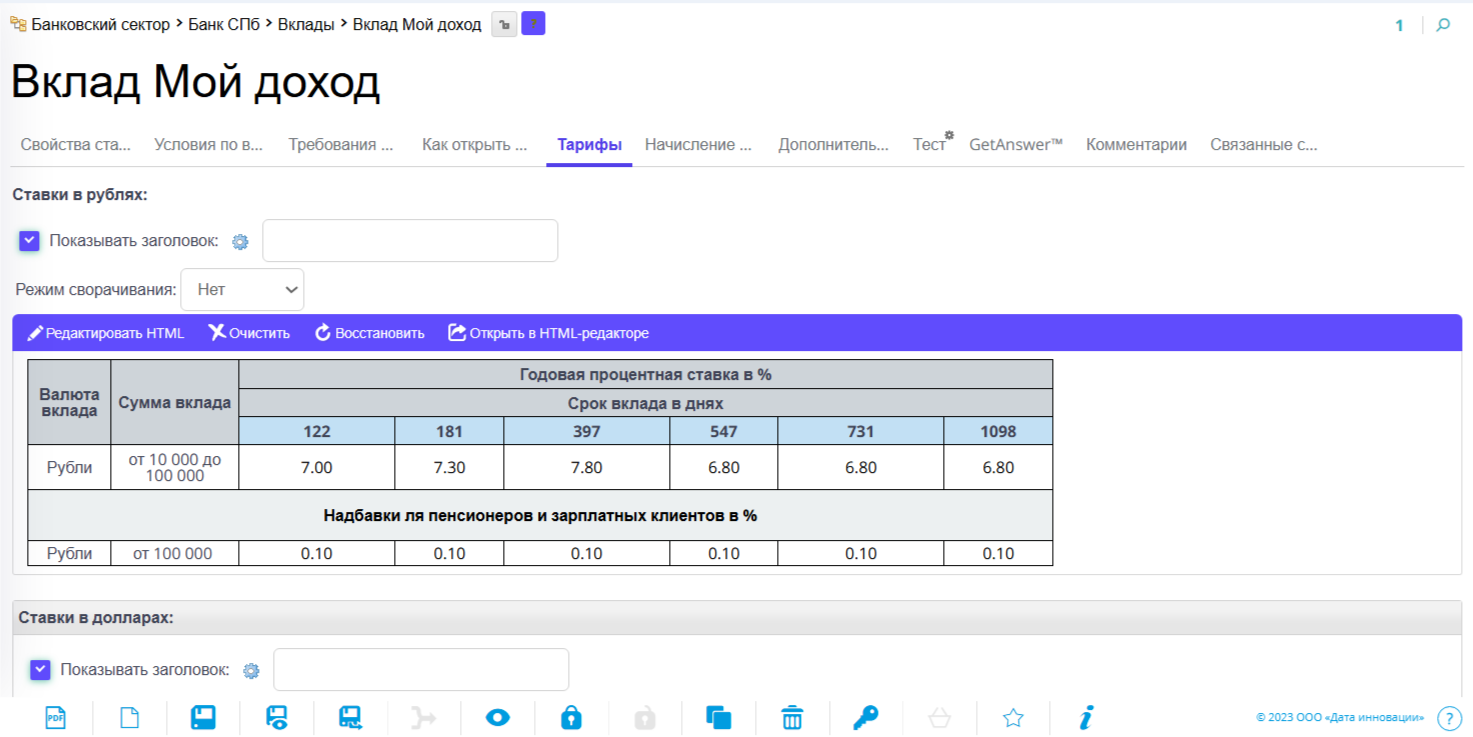The image size is (1473, 737).
Task: Click the PDF export icon
Action: 56,717
